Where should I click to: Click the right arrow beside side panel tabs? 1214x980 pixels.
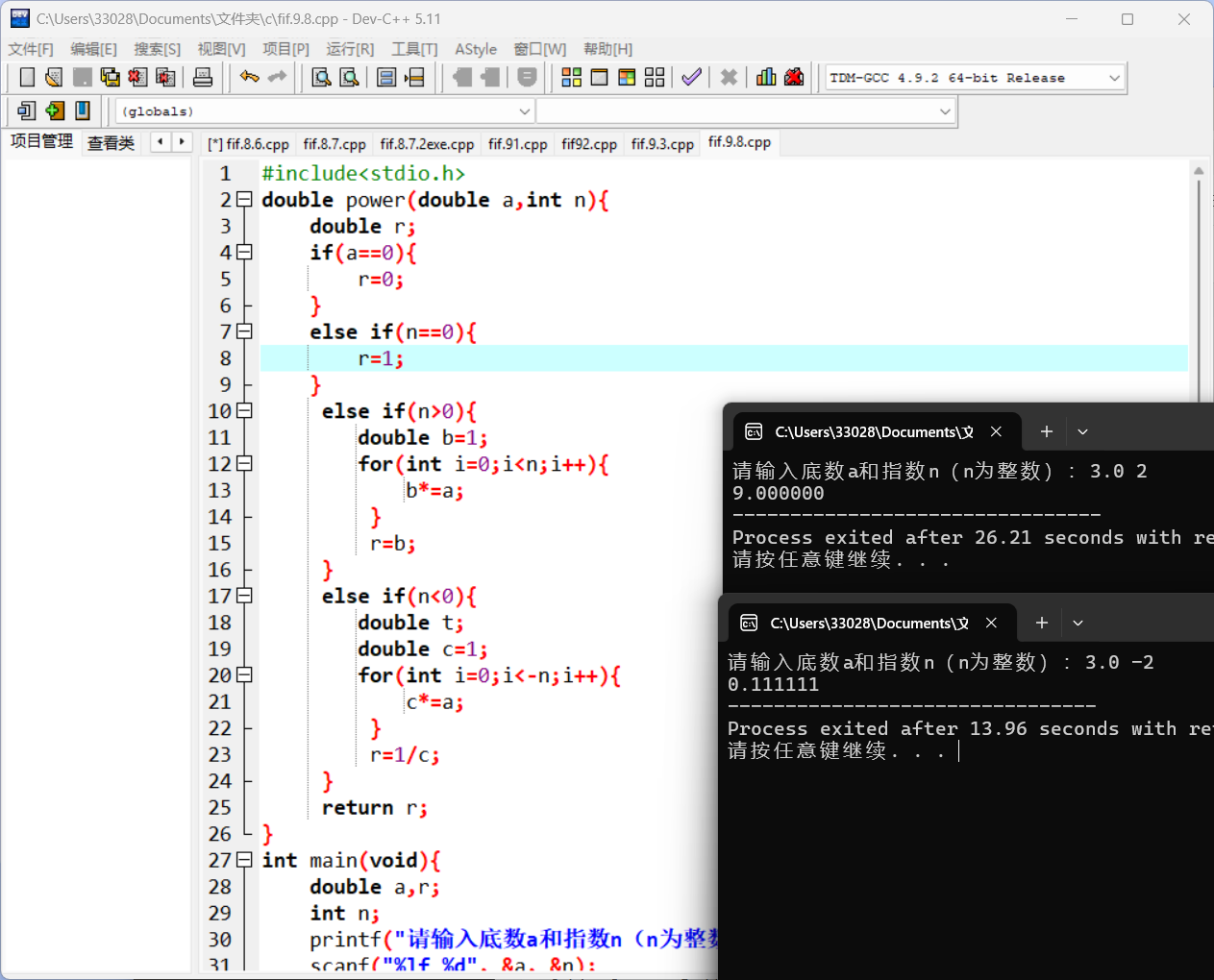pyautogui.click(x=182, y=141)
